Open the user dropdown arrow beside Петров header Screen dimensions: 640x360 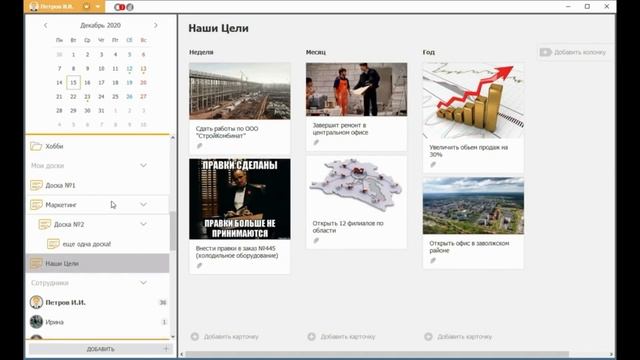pos(98,7)
